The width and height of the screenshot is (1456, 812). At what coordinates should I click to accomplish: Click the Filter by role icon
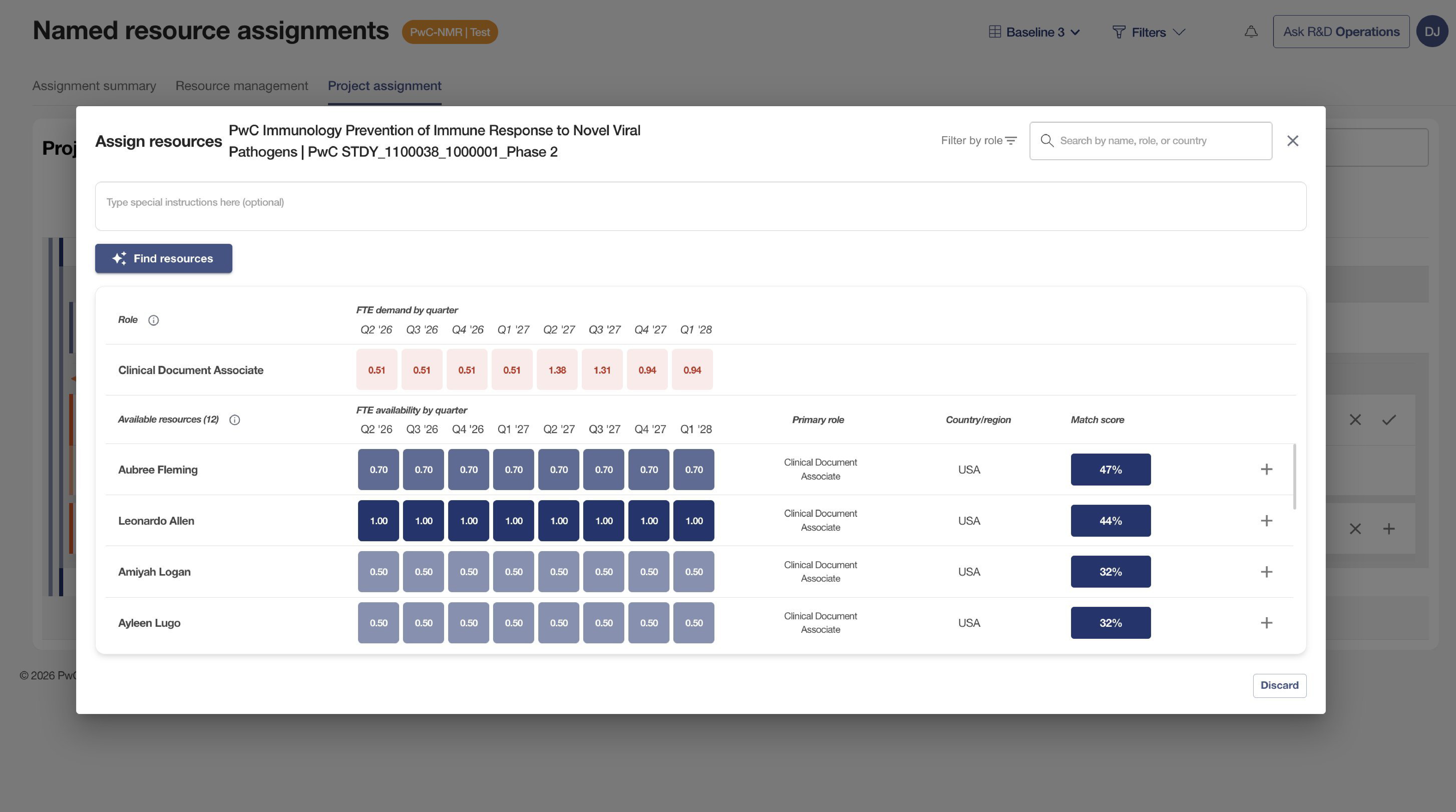(1011, 141)
